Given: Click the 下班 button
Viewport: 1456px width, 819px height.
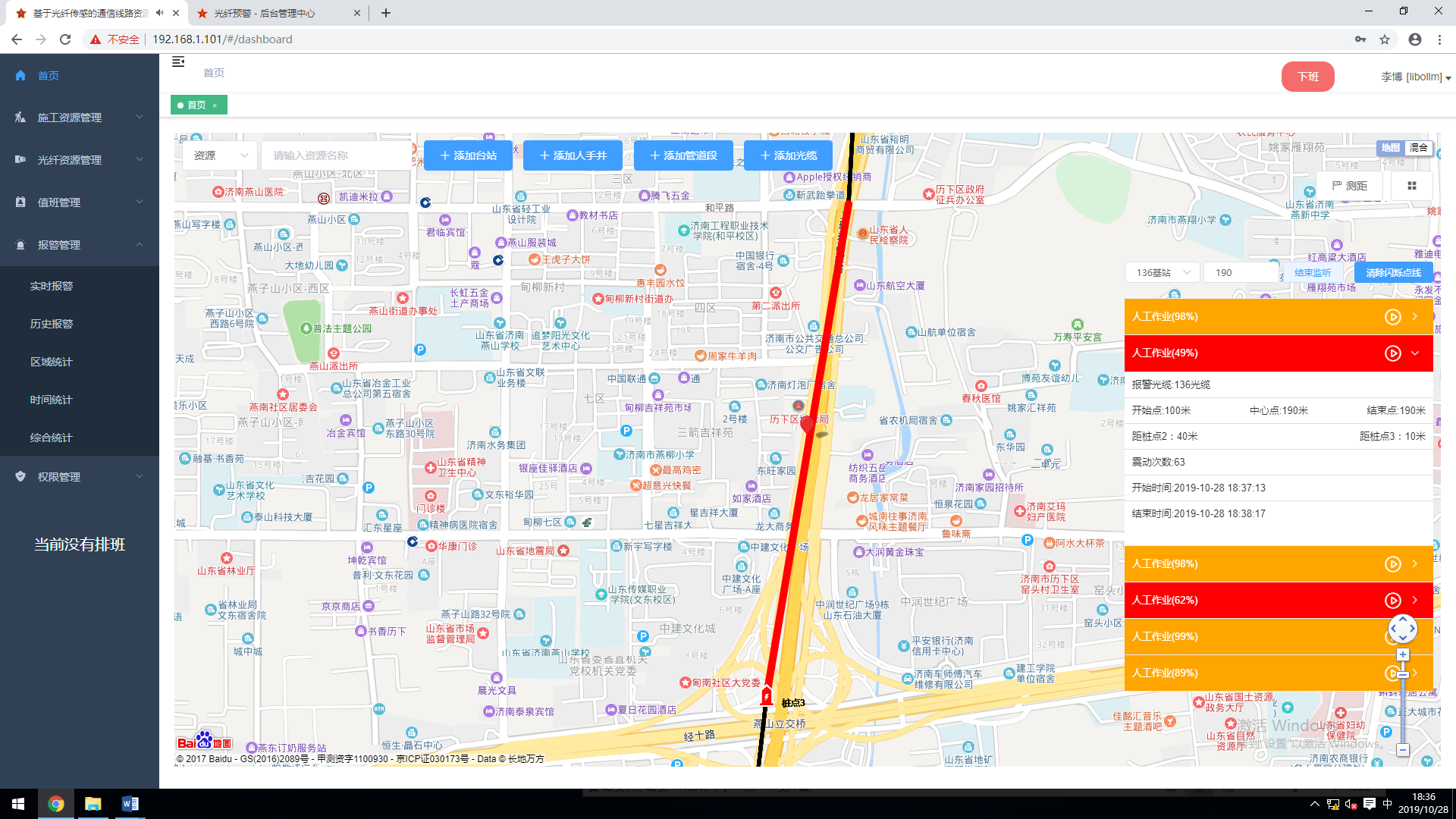Looking at the screenshot, I should [1308, 77].
